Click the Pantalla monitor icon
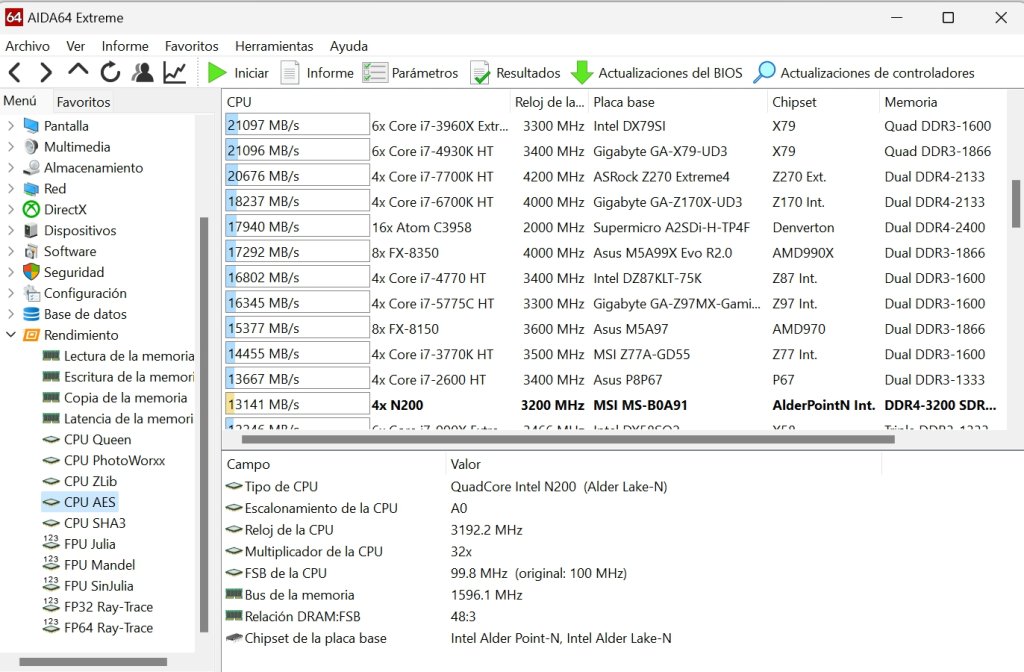 (31, 125)
